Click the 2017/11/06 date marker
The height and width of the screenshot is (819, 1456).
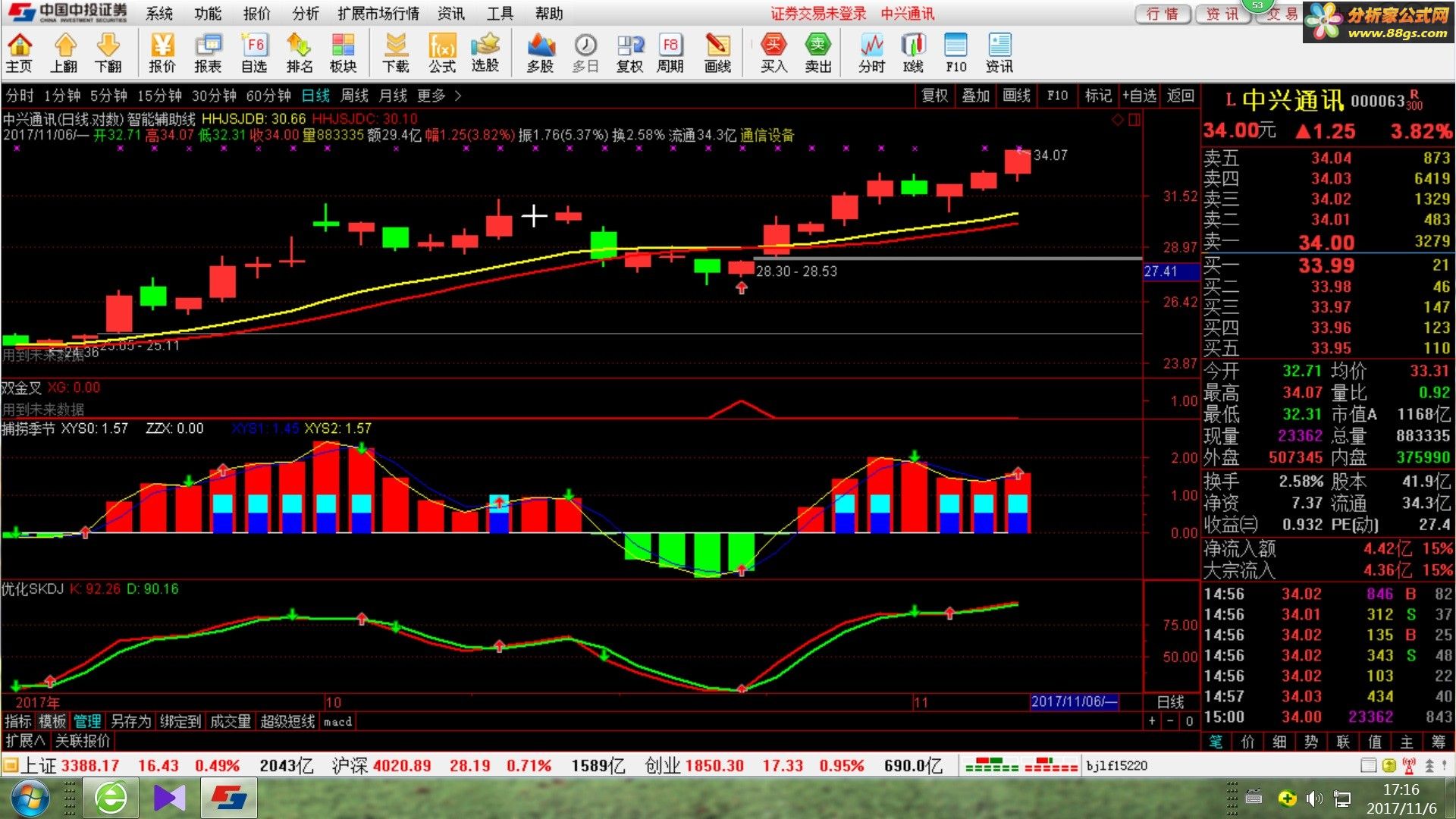coord(1074,701)
